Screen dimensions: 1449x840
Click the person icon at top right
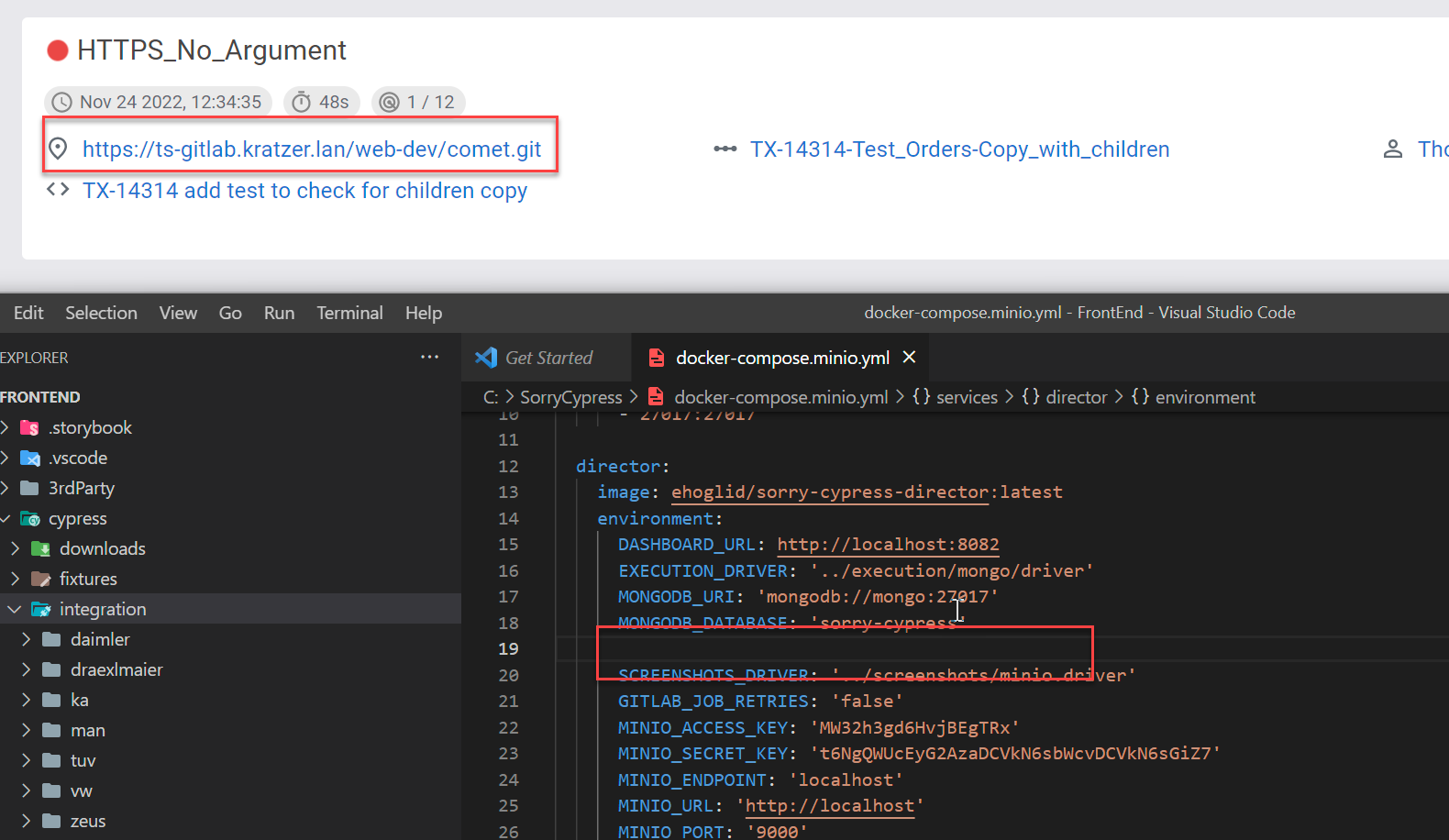[x=1392, y=149]
